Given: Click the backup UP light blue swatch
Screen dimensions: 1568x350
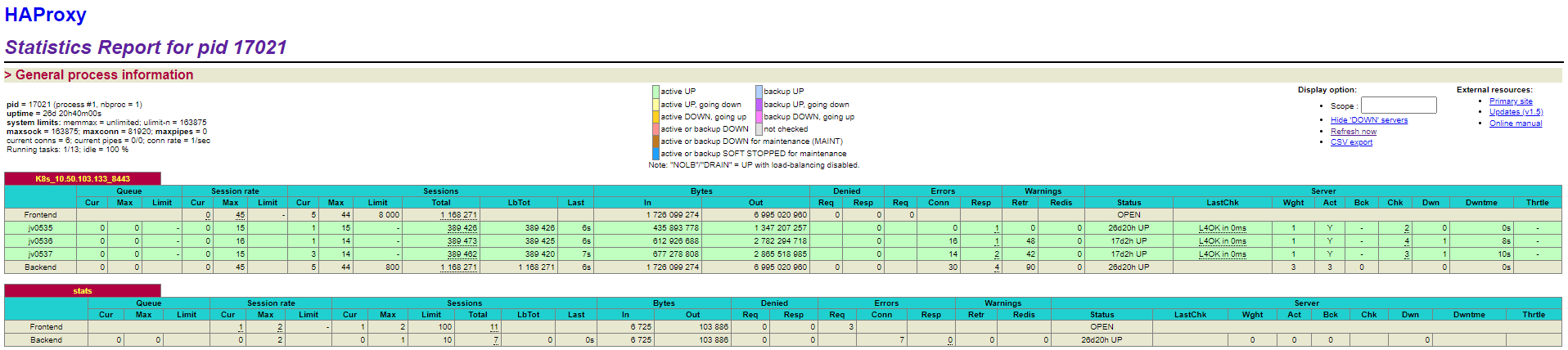Looking at the screenshot, I should click(x=759, y=92).
